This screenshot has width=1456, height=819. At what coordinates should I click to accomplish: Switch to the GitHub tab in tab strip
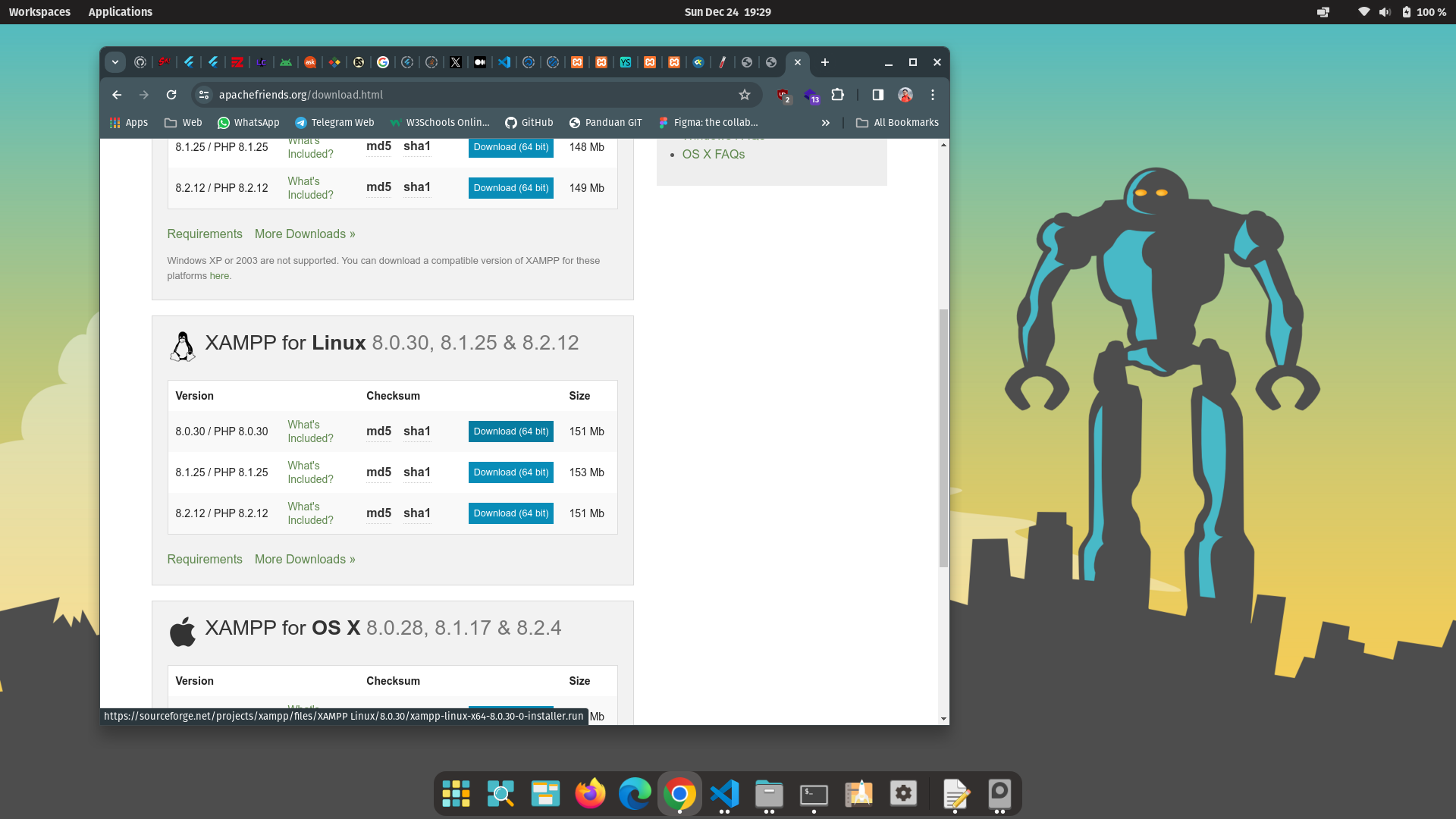coord(140,62)
